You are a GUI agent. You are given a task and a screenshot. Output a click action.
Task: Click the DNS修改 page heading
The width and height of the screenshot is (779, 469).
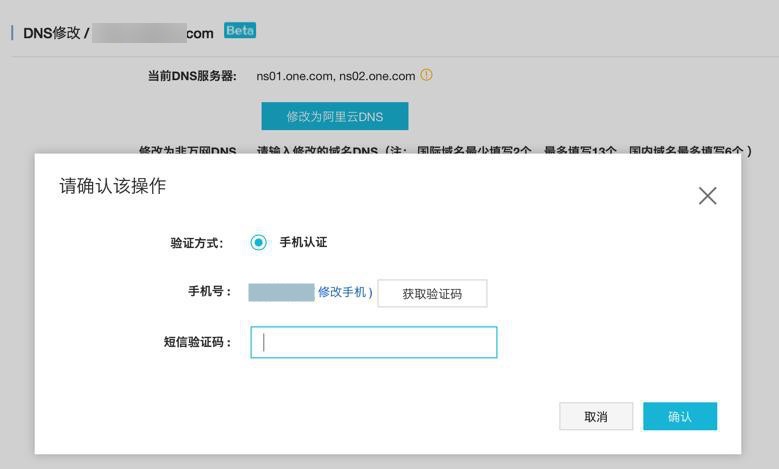click(55, 33)
